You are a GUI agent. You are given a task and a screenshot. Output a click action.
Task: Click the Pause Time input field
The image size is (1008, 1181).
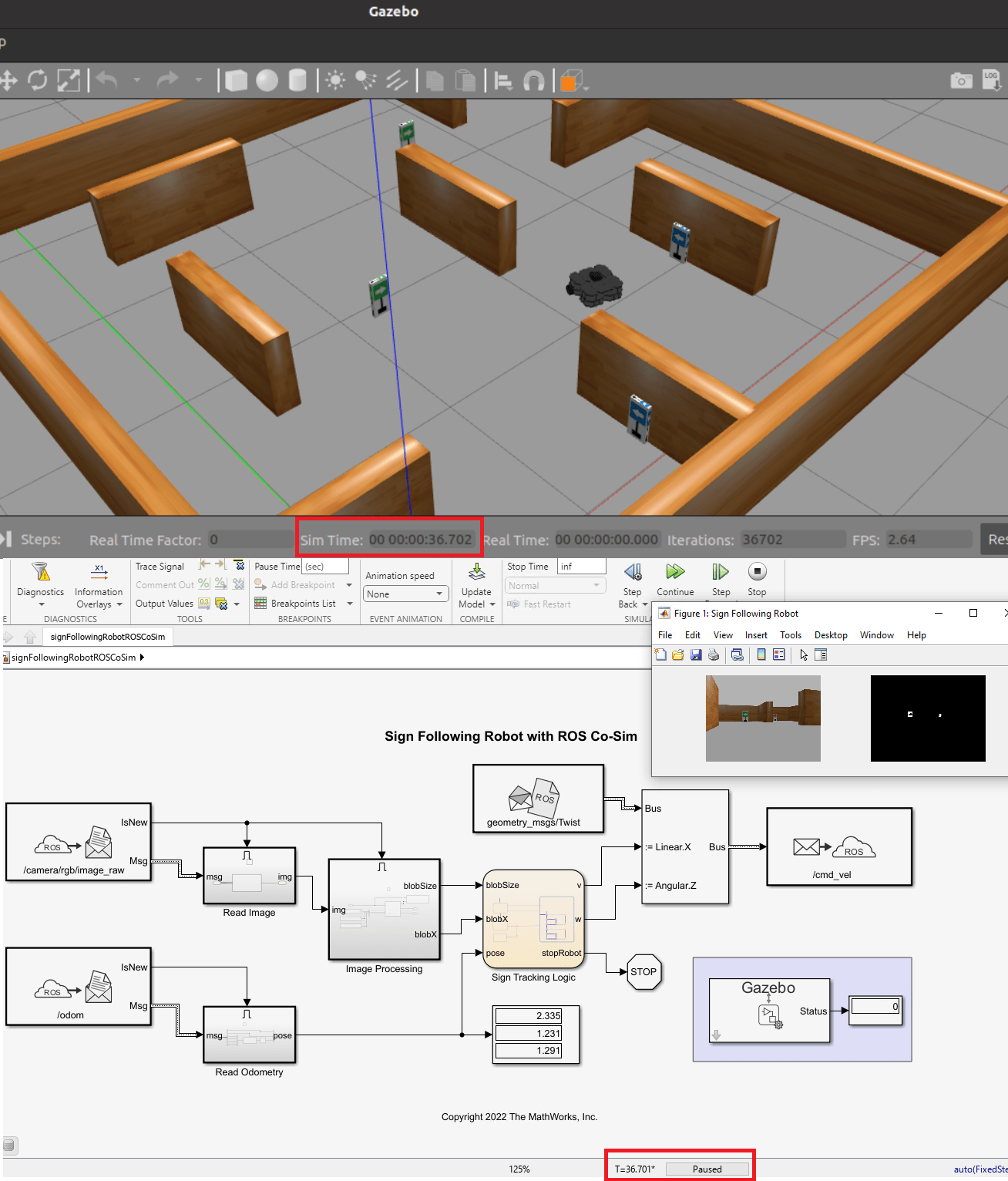point(325,566)
